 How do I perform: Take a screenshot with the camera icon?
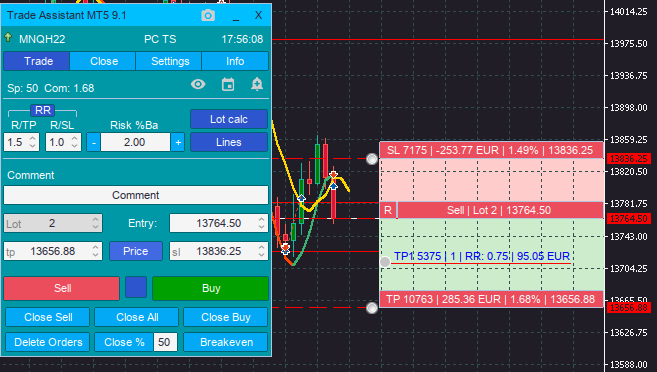(208, 16)
